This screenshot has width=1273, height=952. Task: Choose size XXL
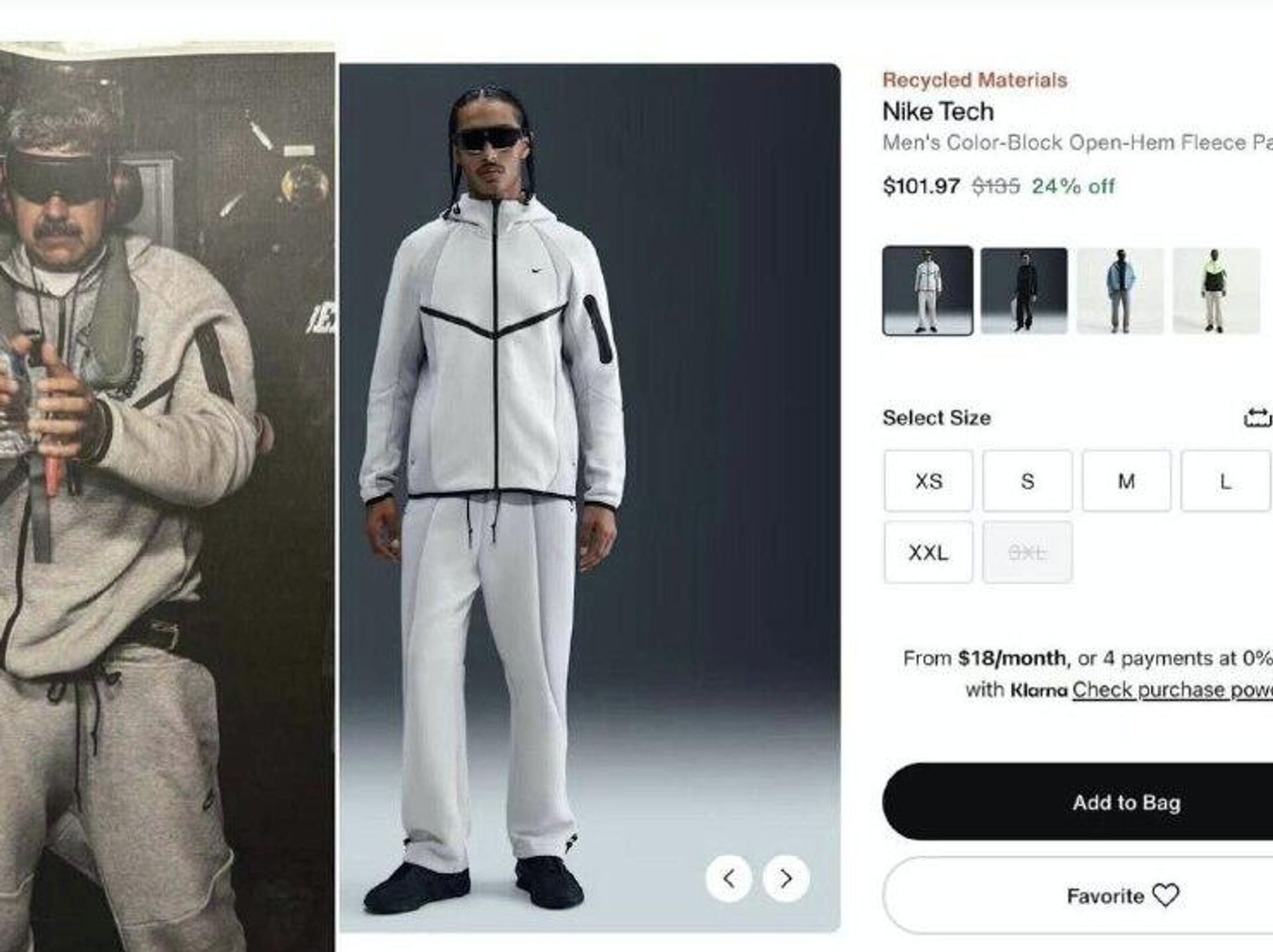tap(928, 552)
